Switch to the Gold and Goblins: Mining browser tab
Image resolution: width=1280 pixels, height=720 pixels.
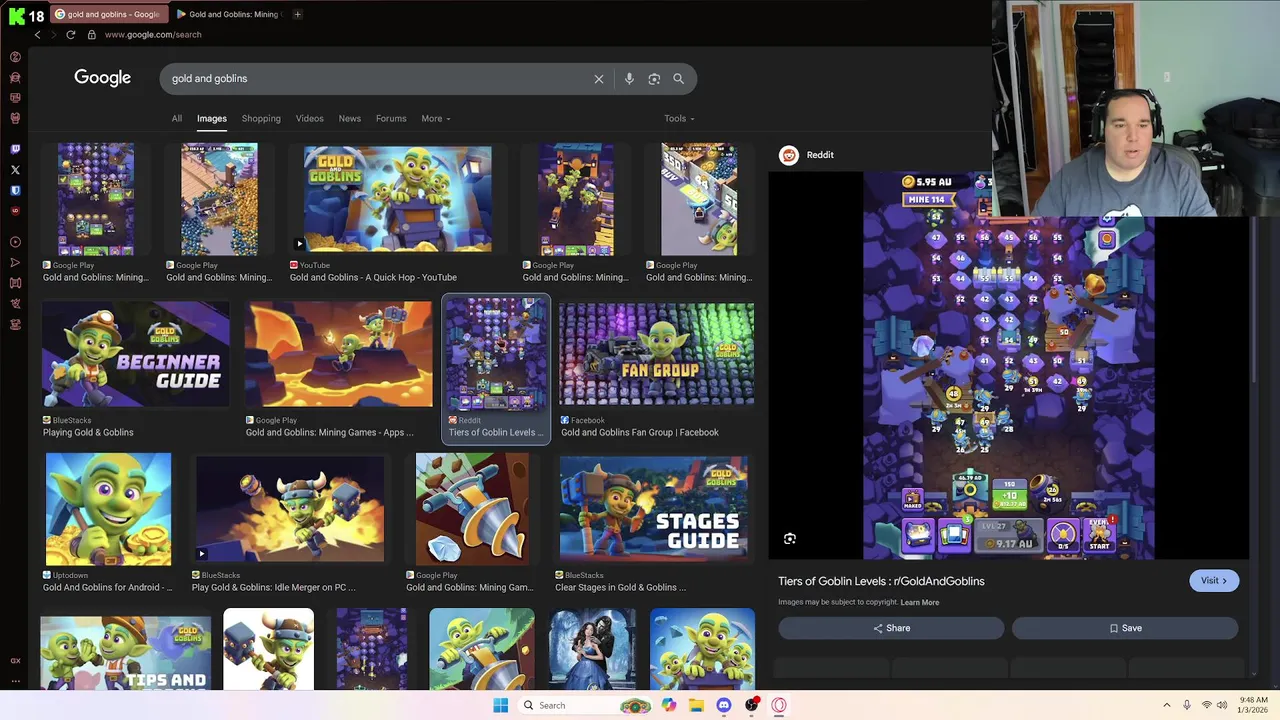tap(229, 14)
